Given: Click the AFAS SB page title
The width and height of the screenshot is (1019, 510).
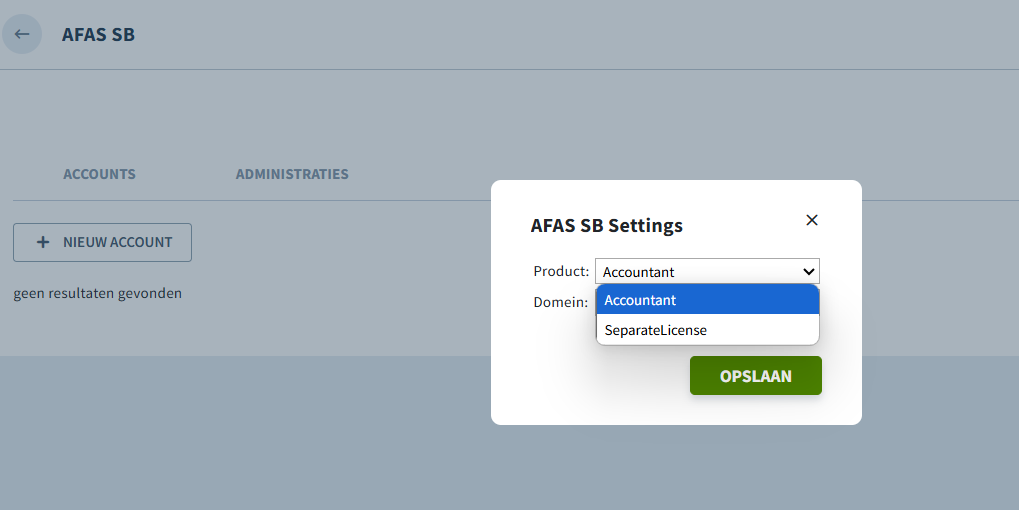Looking at the screenshot, I should [98, 34].
